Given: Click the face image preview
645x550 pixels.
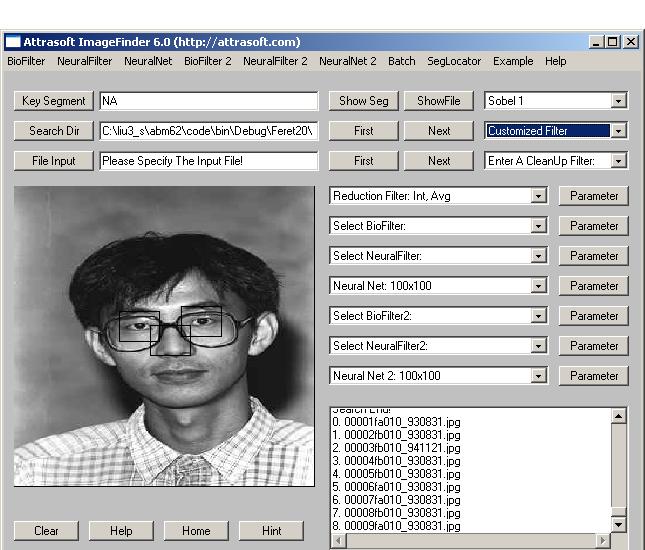Looking at the screenshot, I should (164, 336).
